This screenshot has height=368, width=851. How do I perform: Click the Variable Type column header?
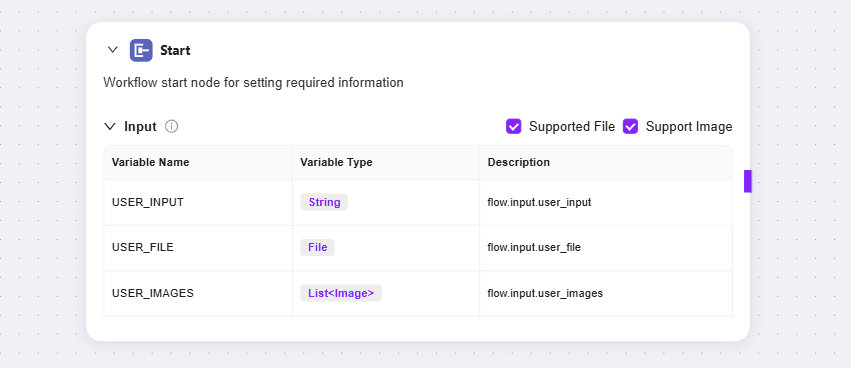pyautogui.click(x=336, y=162)
